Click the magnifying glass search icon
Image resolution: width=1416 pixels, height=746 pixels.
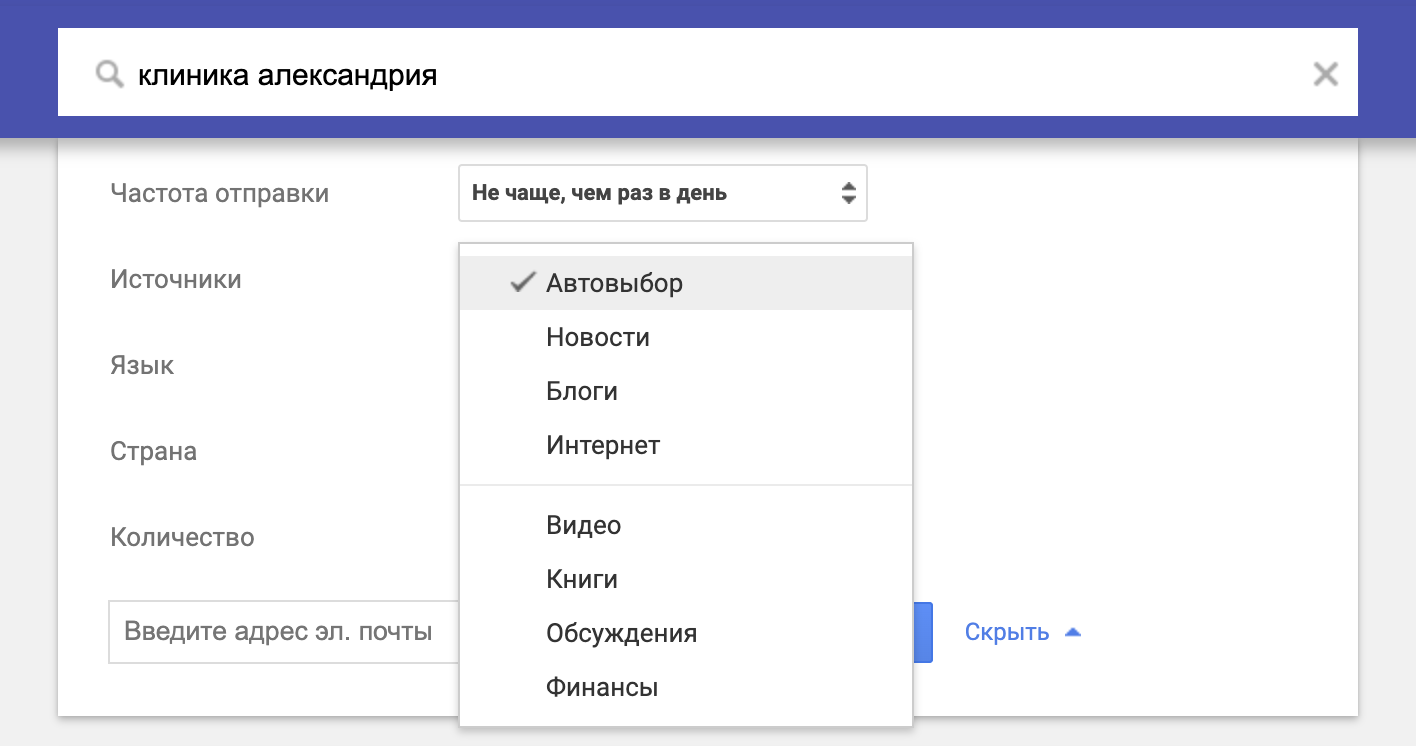click(109, 72)
